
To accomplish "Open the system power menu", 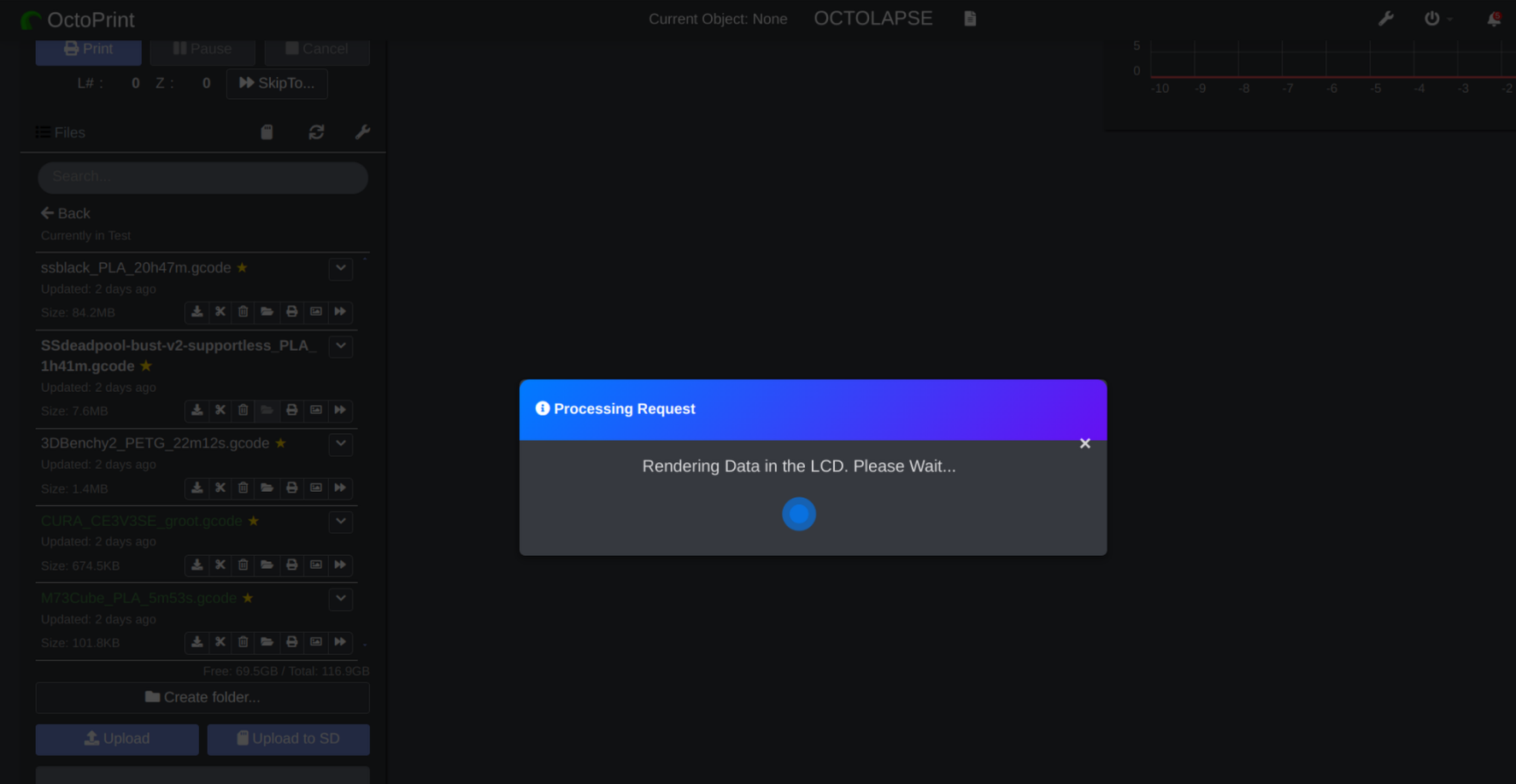I will [1437, 19].
